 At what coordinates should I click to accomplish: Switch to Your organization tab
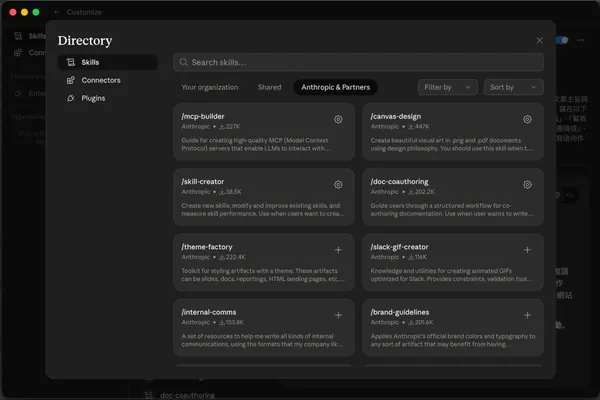point(209,87)
